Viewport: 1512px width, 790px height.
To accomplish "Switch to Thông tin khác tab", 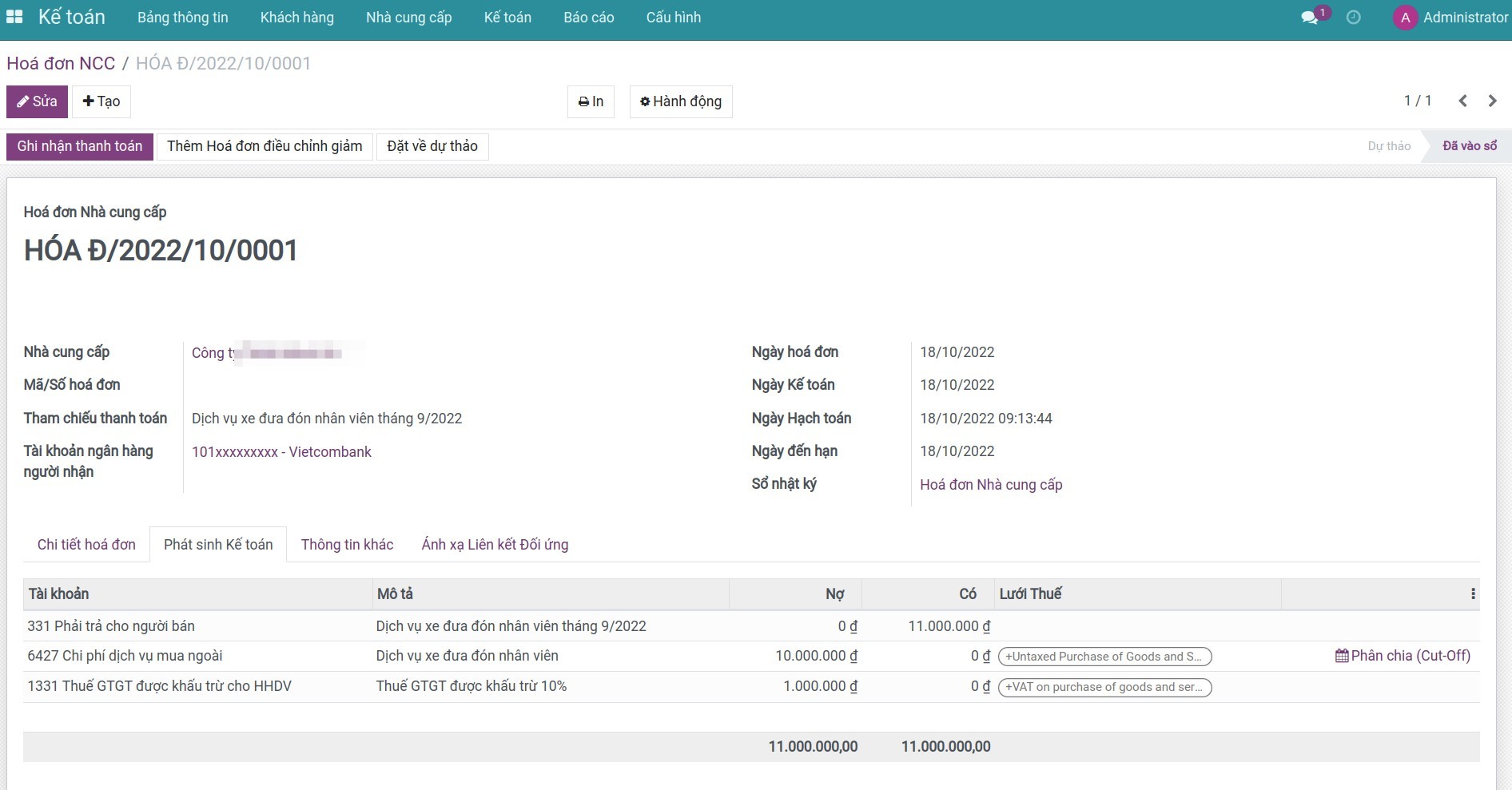I will coord(347,545).
